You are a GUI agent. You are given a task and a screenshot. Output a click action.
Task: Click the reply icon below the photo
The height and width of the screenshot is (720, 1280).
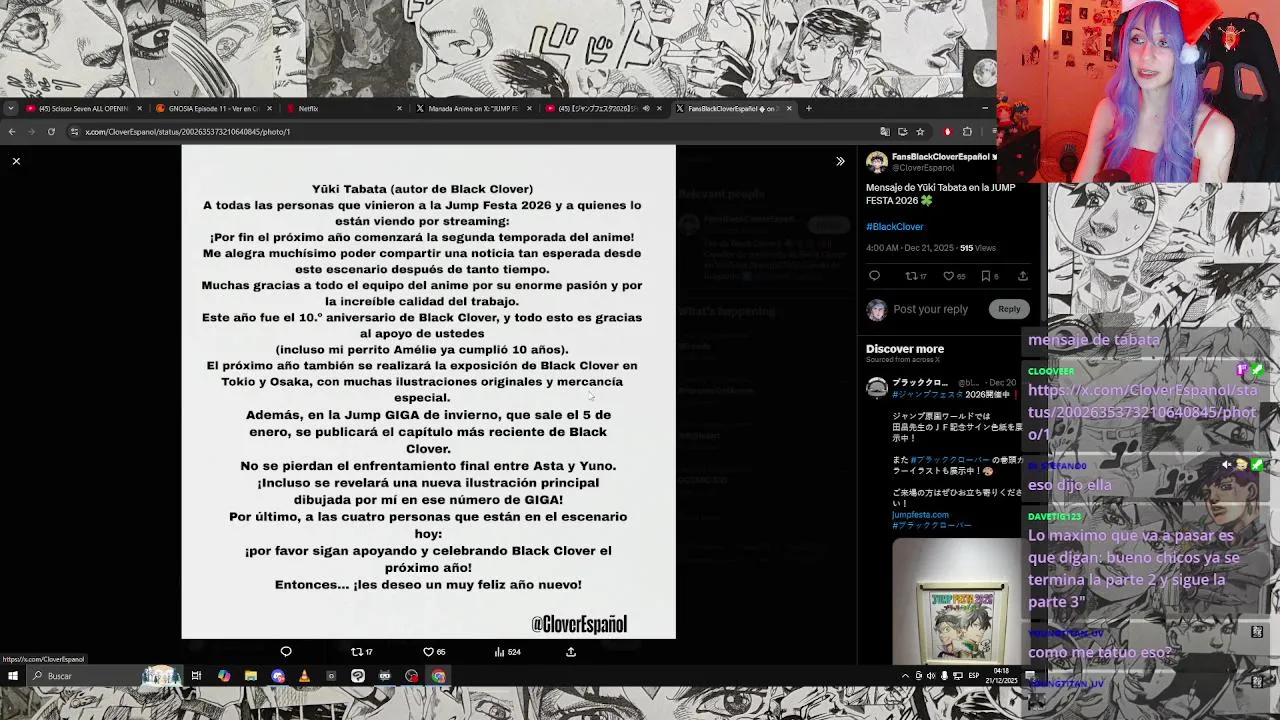(x=286, y=652)
